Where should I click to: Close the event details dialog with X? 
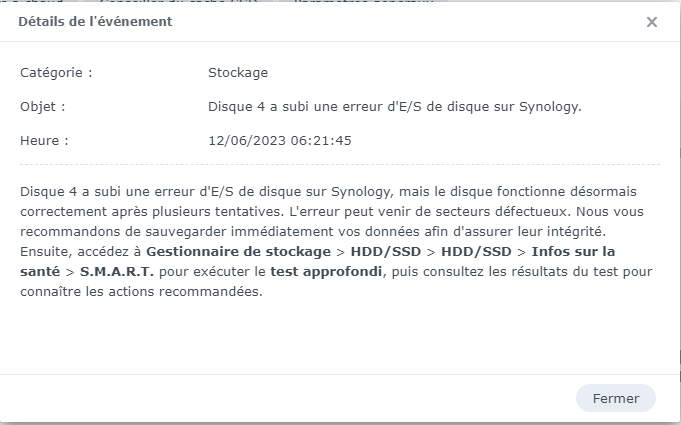[x=652, y=22]
